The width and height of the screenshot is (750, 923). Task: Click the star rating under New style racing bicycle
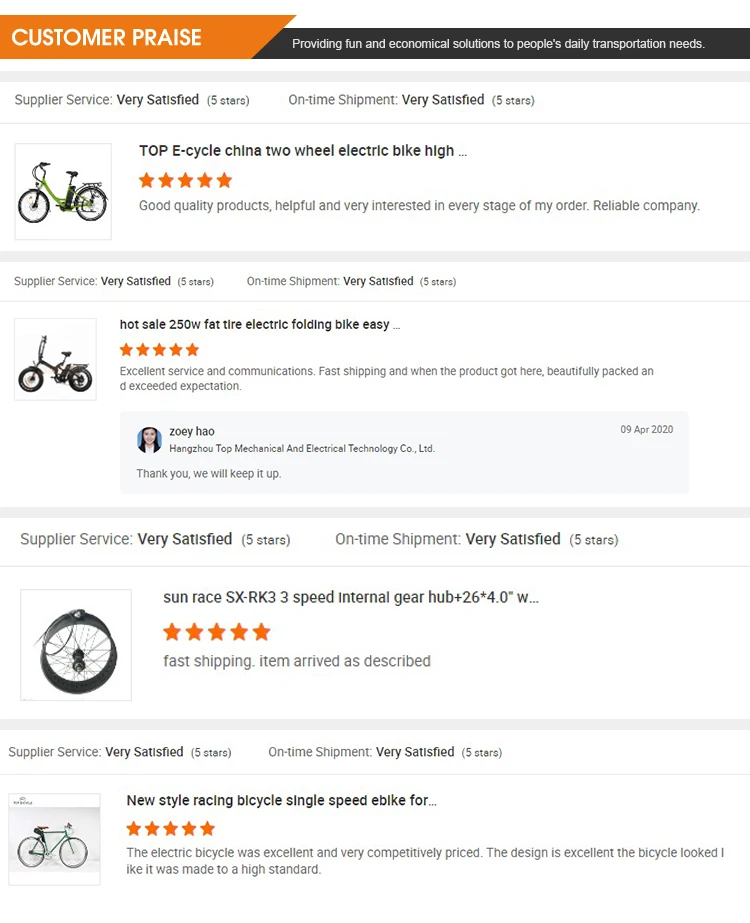(170, 829)
